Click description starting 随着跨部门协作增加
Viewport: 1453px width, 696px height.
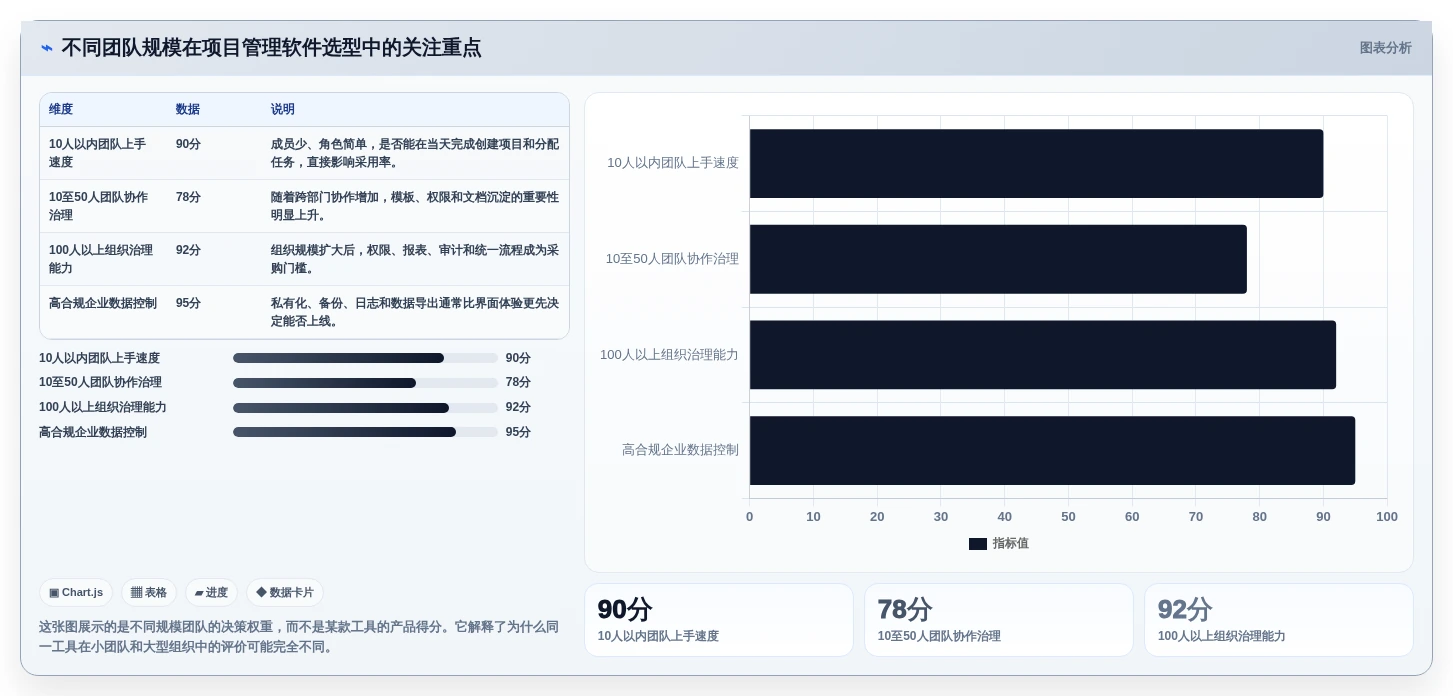(x=415, y=206)
